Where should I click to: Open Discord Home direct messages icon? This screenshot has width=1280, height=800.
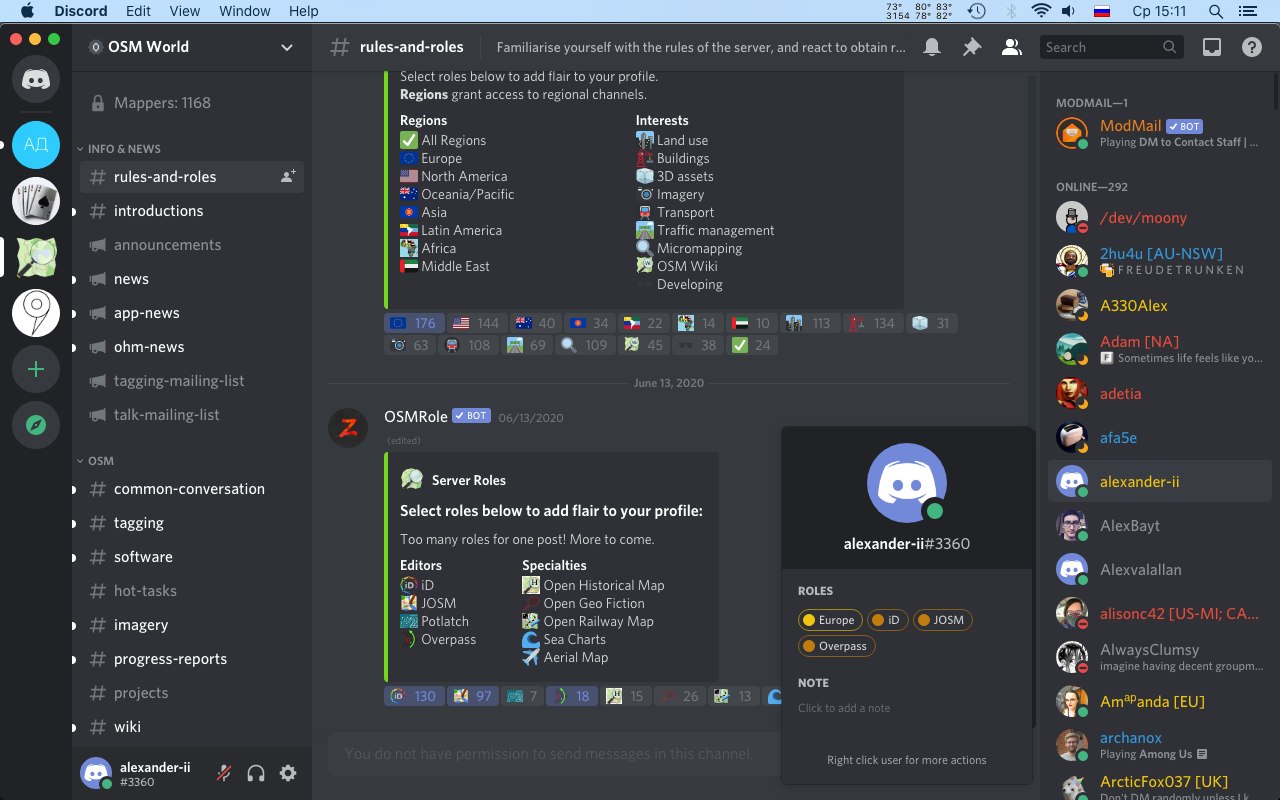[x=36, y=80]
